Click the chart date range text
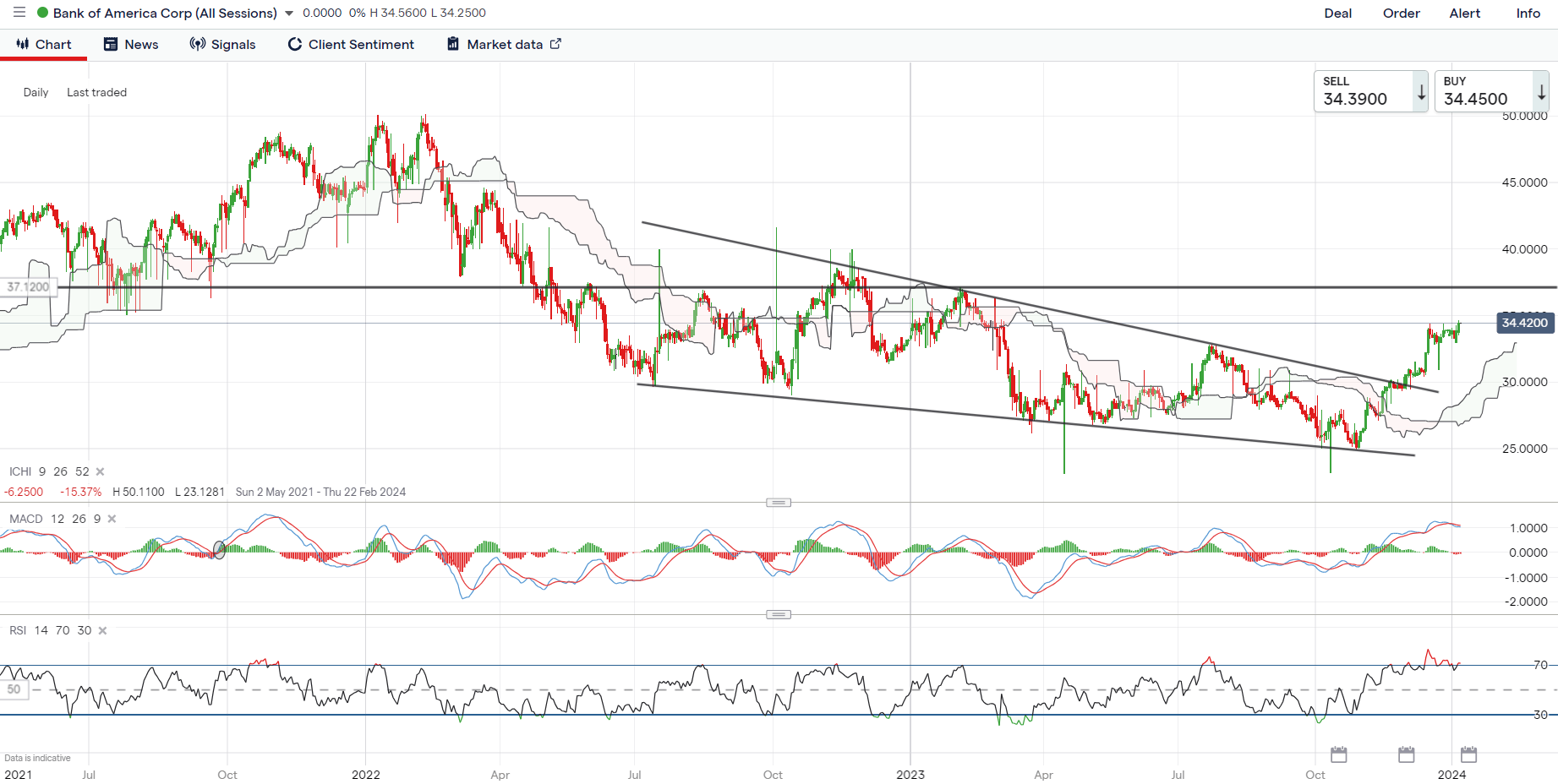This screenshot has width=1558, height=784. tap(320, 493)
